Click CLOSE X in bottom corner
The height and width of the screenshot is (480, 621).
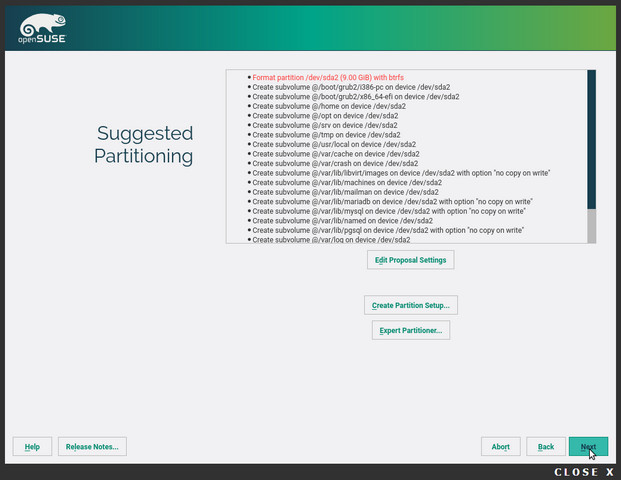[x=584, y=472]
